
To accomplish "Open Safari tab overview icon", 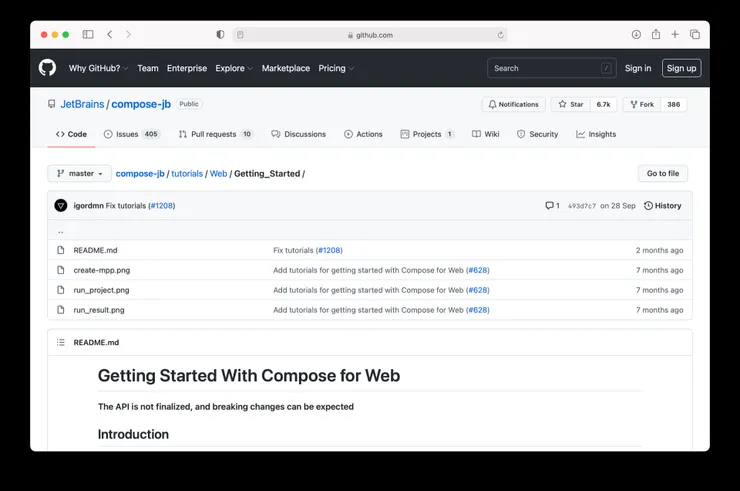I will [695, 35].
